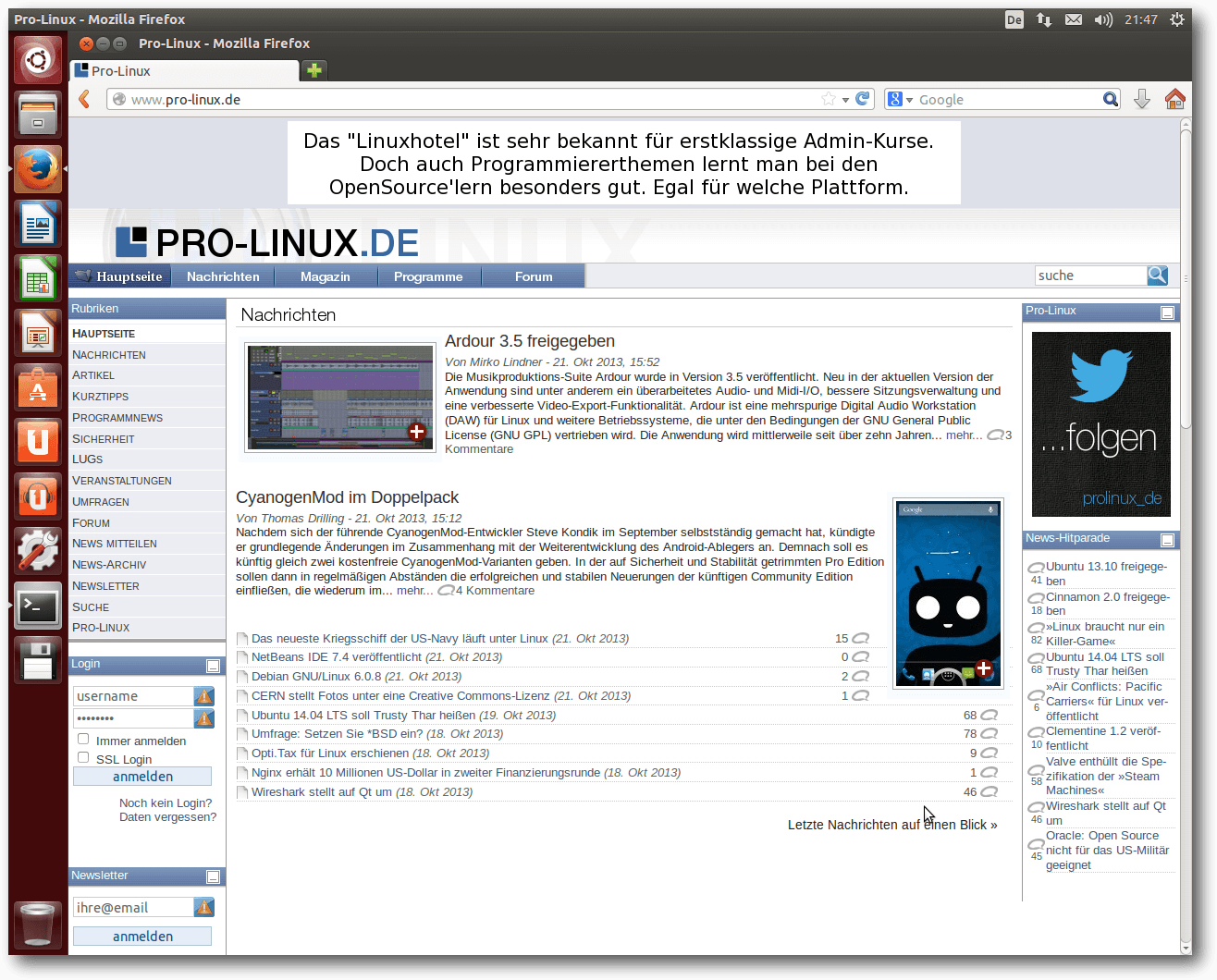Open the Files manager in the dock

[x=38, y=116]
